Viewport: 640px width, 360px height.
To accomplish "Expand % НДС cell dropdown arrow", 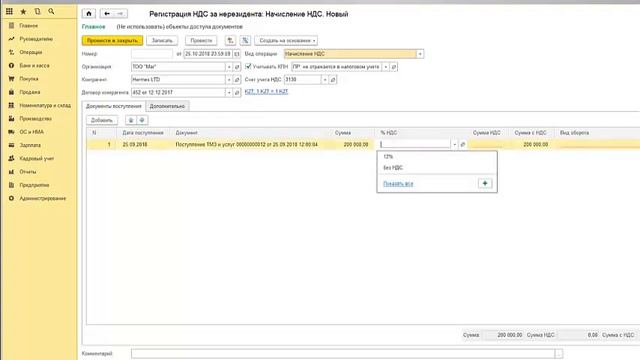I will click(455, 144).
